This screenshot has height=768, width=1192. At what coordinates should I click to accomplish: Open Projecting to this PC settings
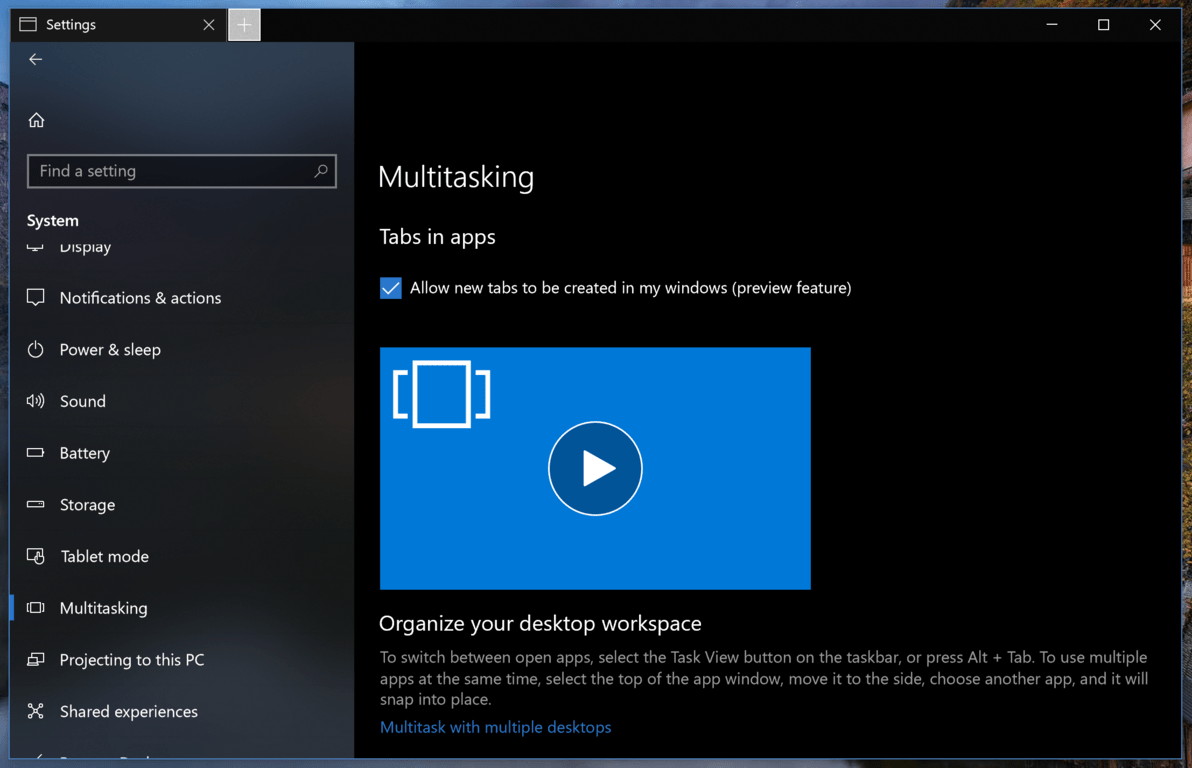click(182, 659)
